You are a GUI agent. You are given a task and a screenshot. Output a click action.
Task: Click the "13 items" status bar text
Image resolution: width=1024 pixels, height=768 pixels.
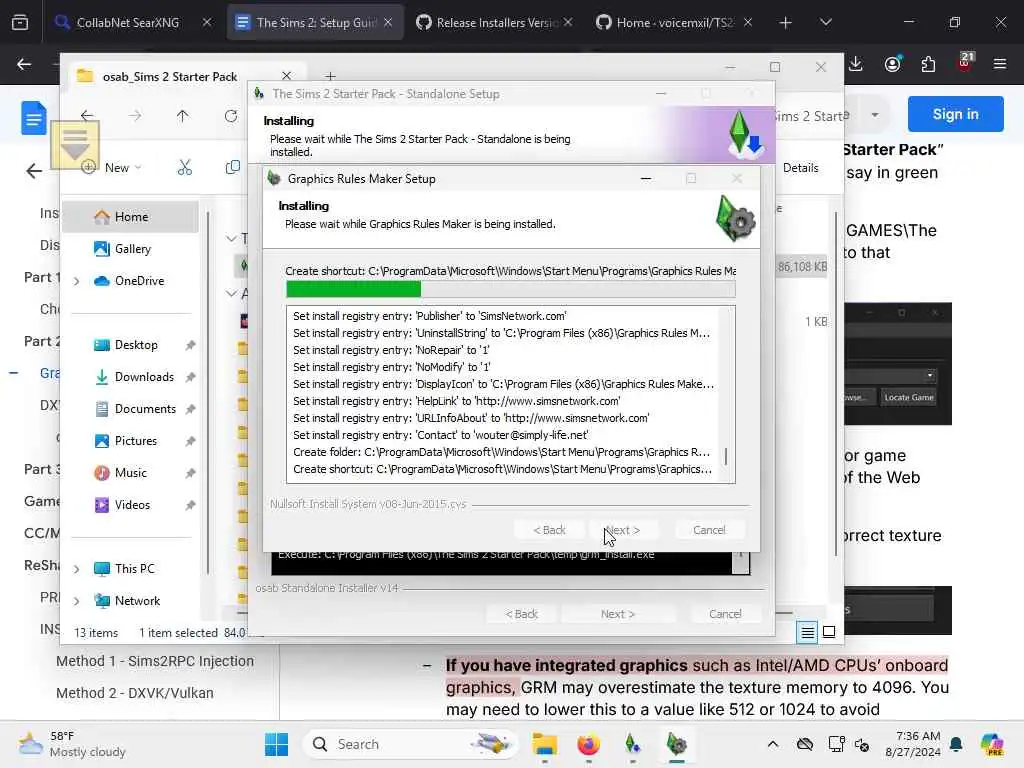[96, 633]
